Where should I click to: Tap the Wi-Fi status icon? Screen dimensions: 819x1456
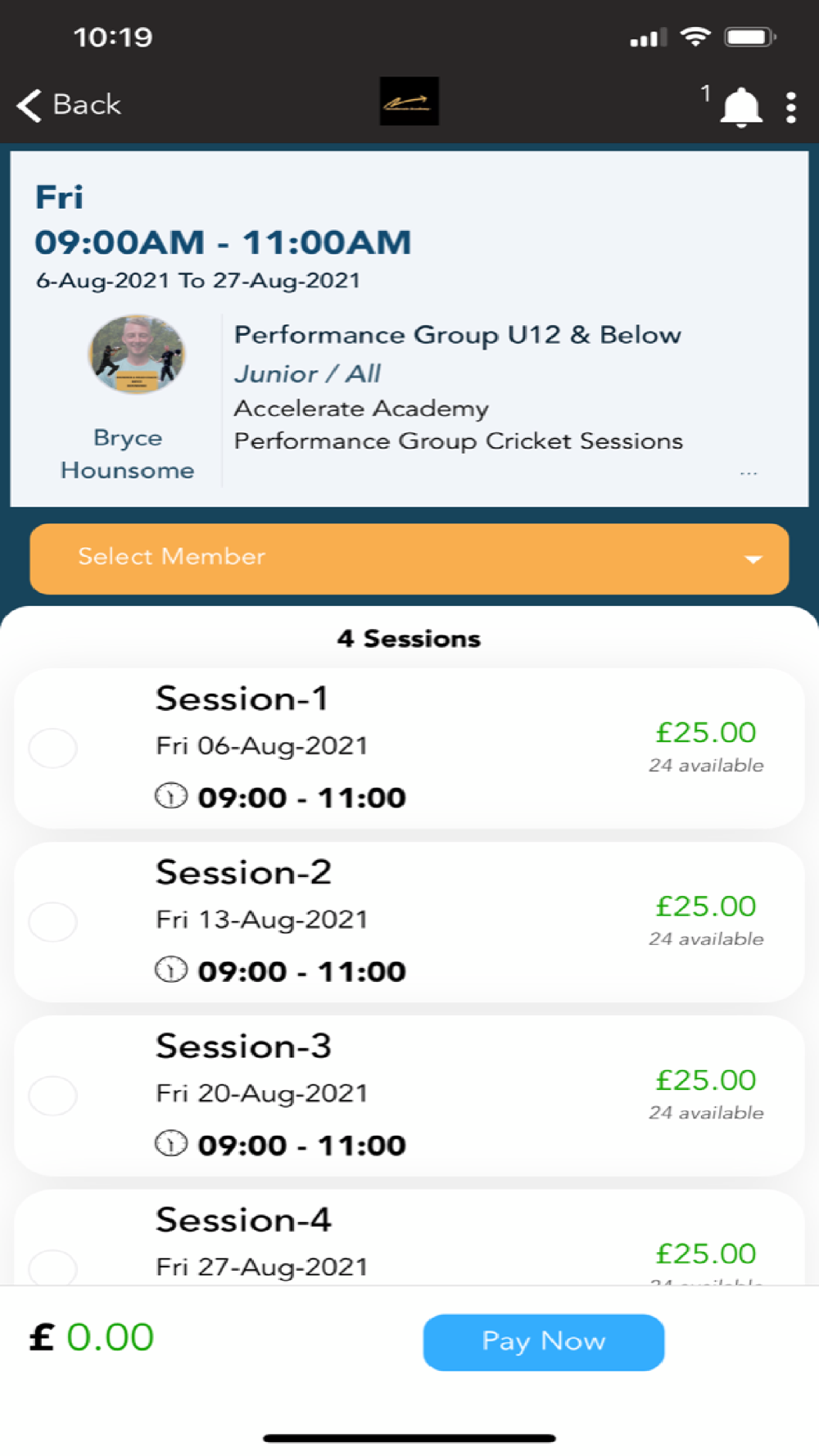tap(695, 37)
